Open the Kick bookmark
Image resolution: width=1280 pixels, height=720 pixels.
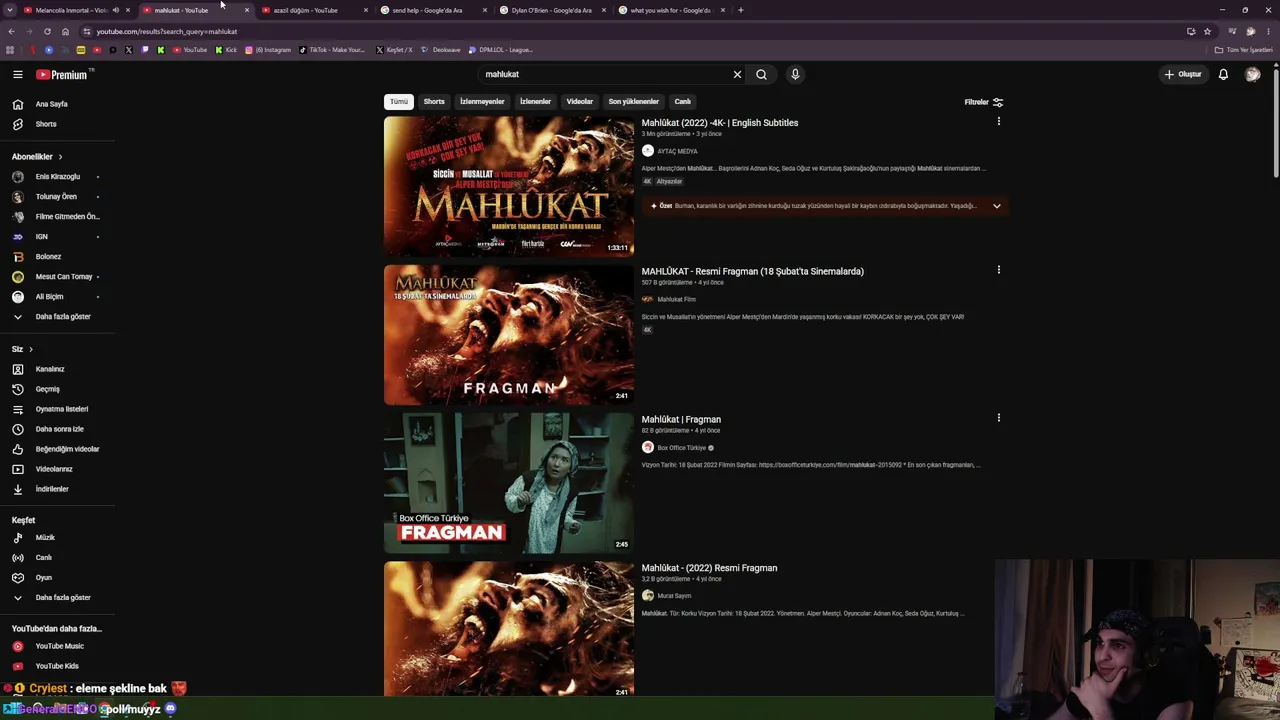coord(226,50)
